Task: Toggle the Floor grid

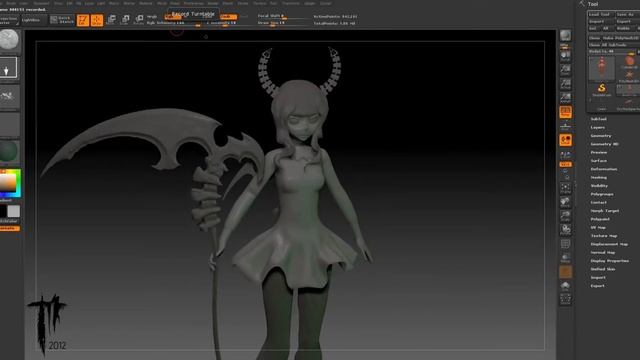Action: click(565, 126)
